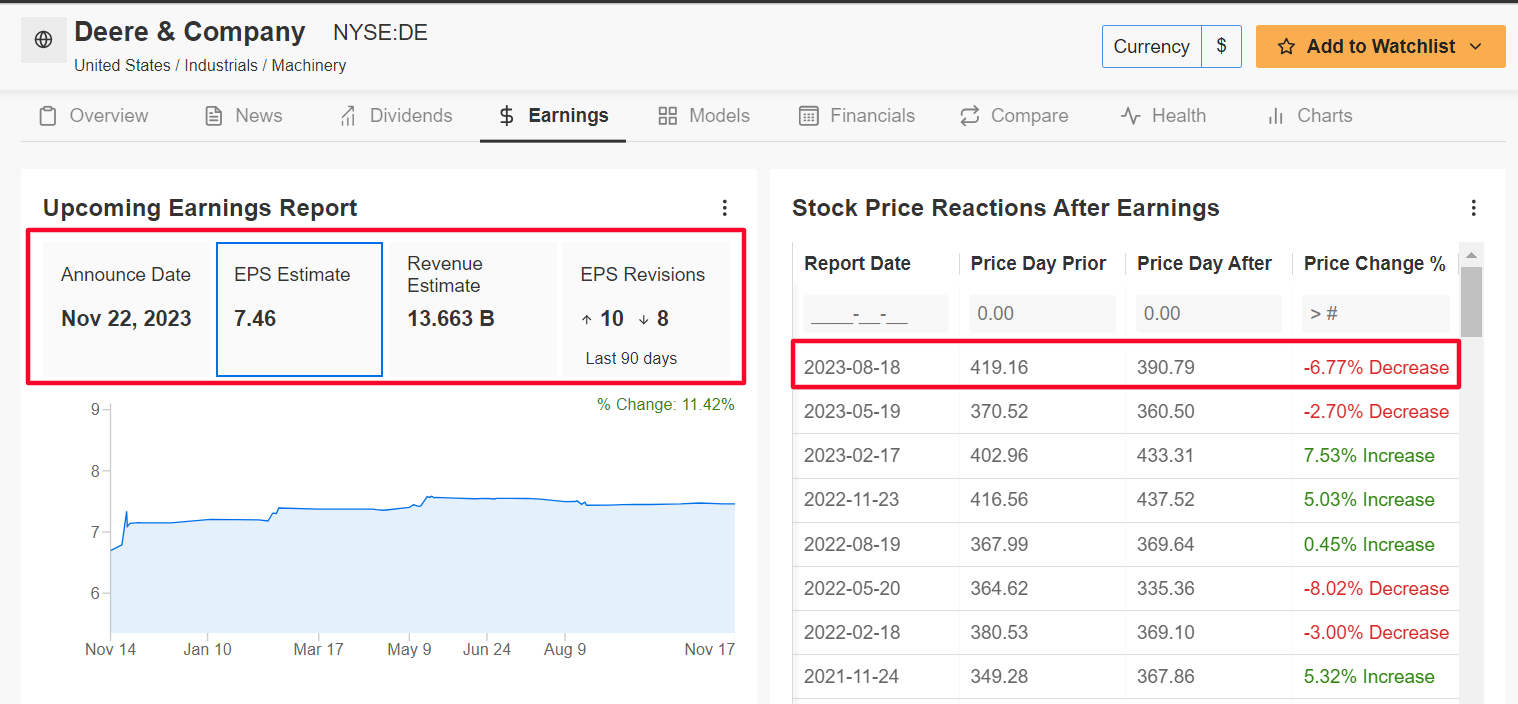Viewport: 1518px width, 704px height.
Task: Open Stock Price Reactions options menu
Action: pos(1473,208)
